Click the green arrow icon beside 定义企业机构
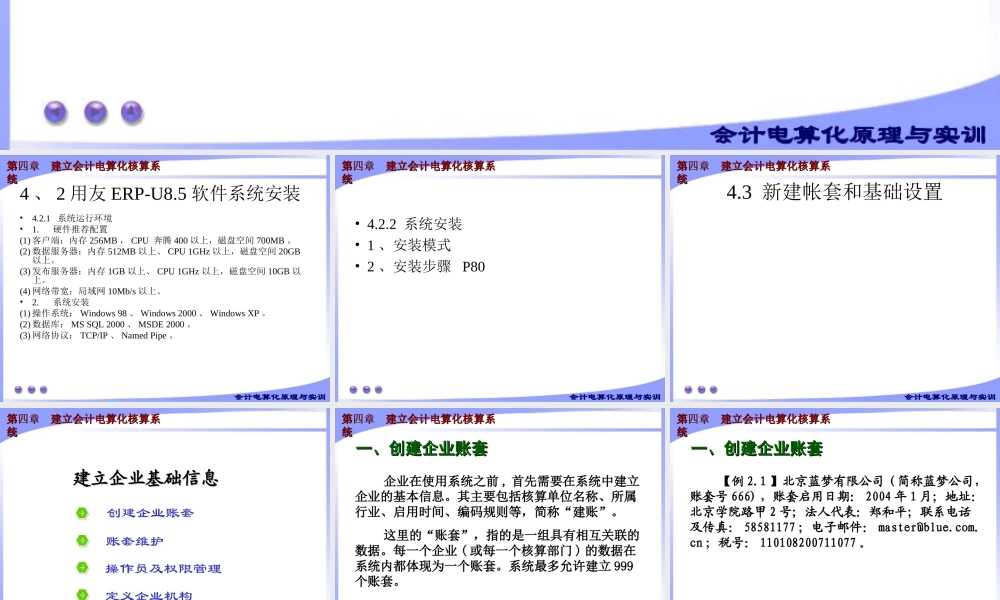The height and width of the screenshot is (600, 1000). (83, 594)
